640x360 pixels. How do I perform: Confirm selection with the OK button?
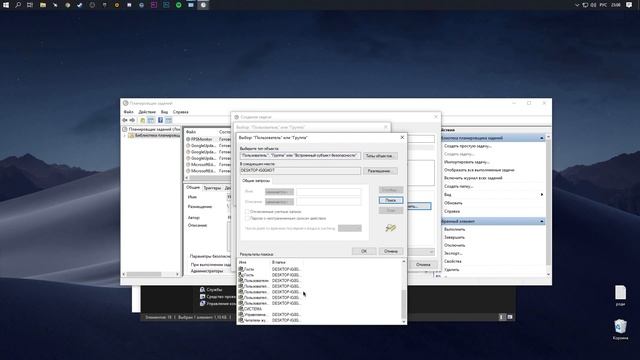[364, 251]
